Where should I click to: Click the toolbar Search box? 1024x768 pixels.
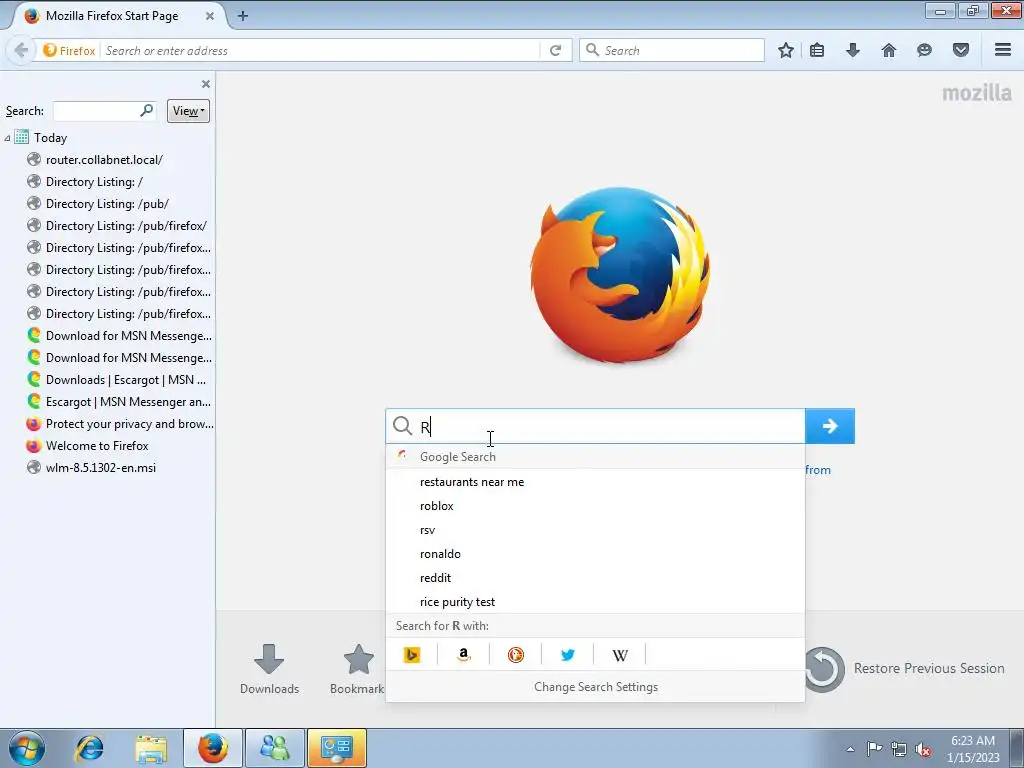(672, 50)
